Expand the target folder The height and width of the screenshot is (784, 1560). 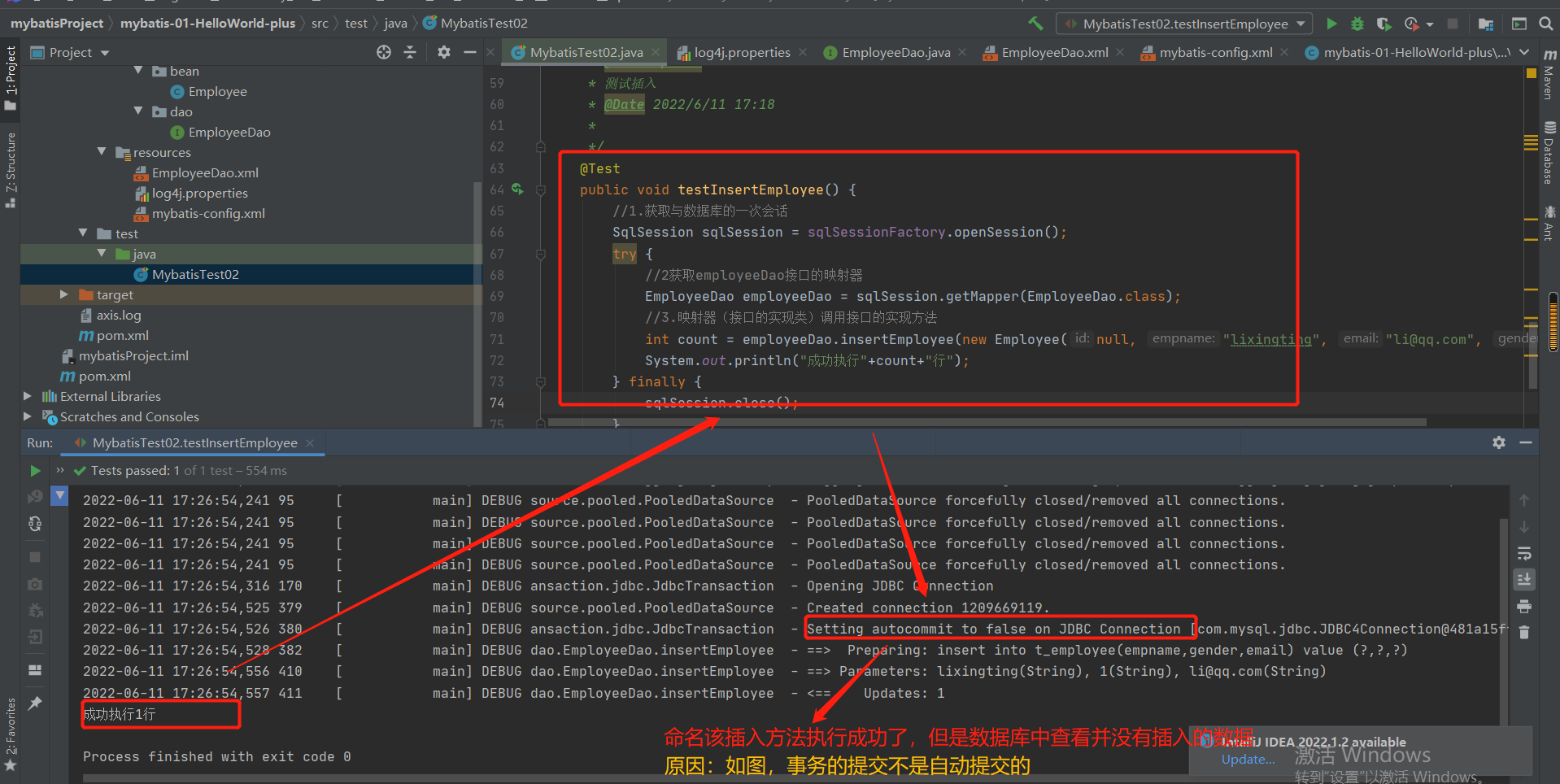click(x=64, y=294)
